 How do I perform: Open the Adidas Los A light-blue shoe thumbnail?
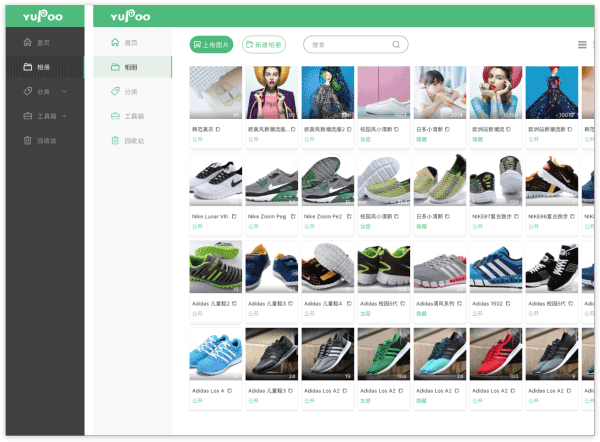(215, 354)
